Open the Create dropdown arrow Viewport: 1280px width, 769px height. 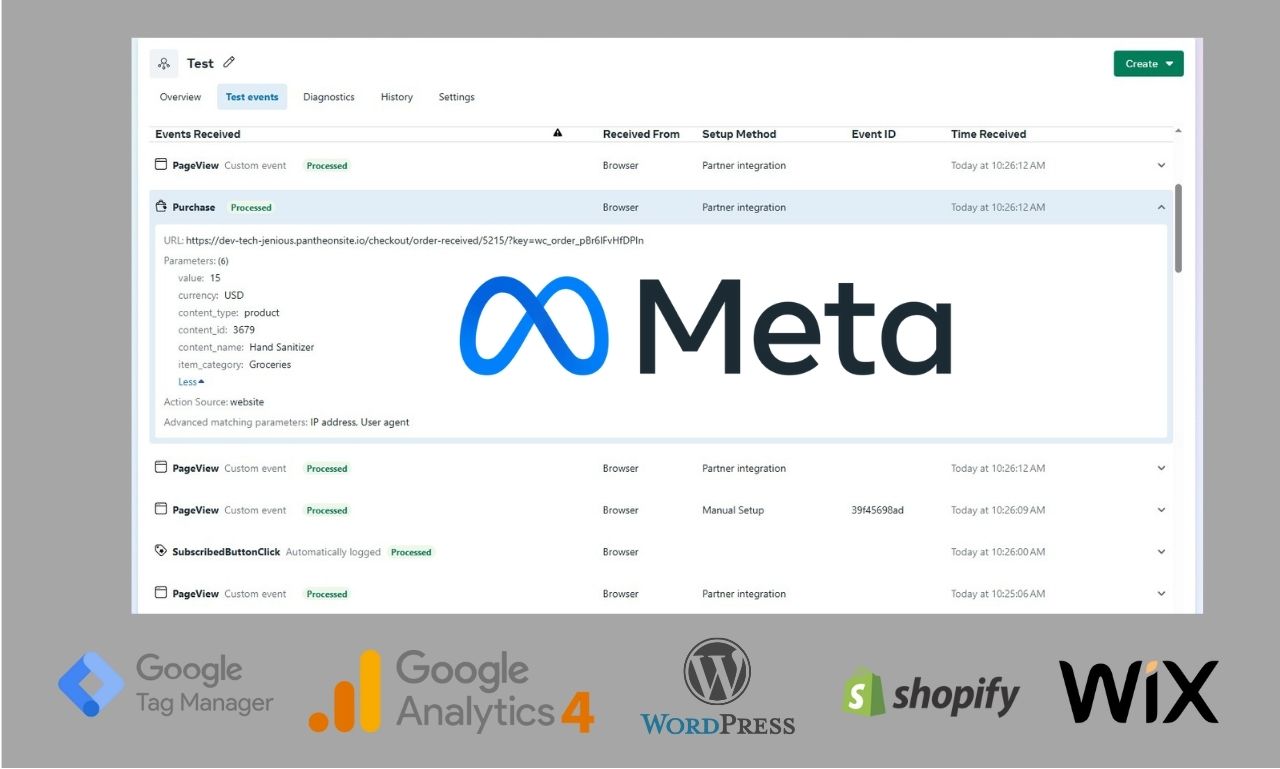[1169, 64]
